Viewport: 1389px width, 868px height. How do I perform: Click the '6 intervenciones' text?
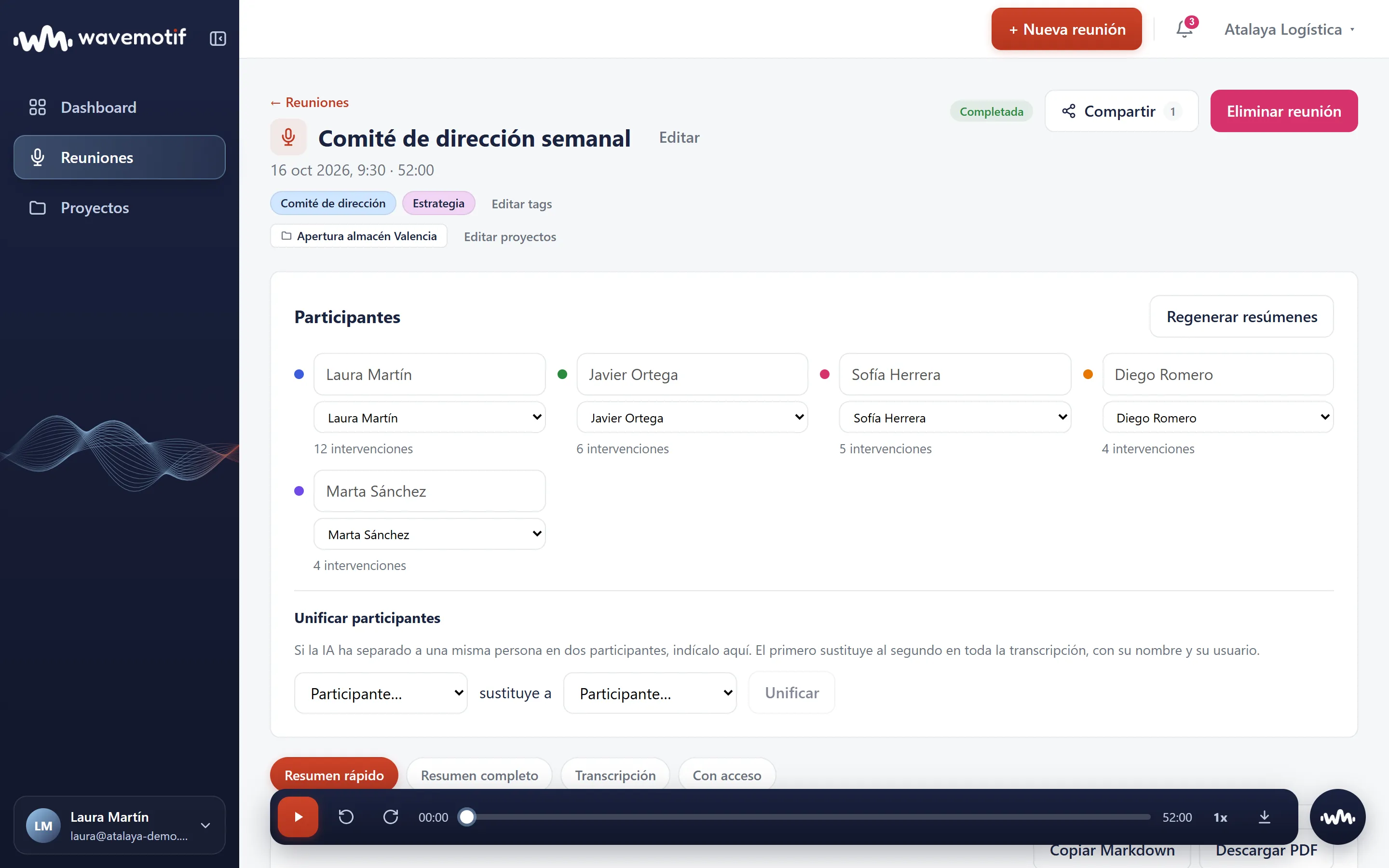pos(623,448)
